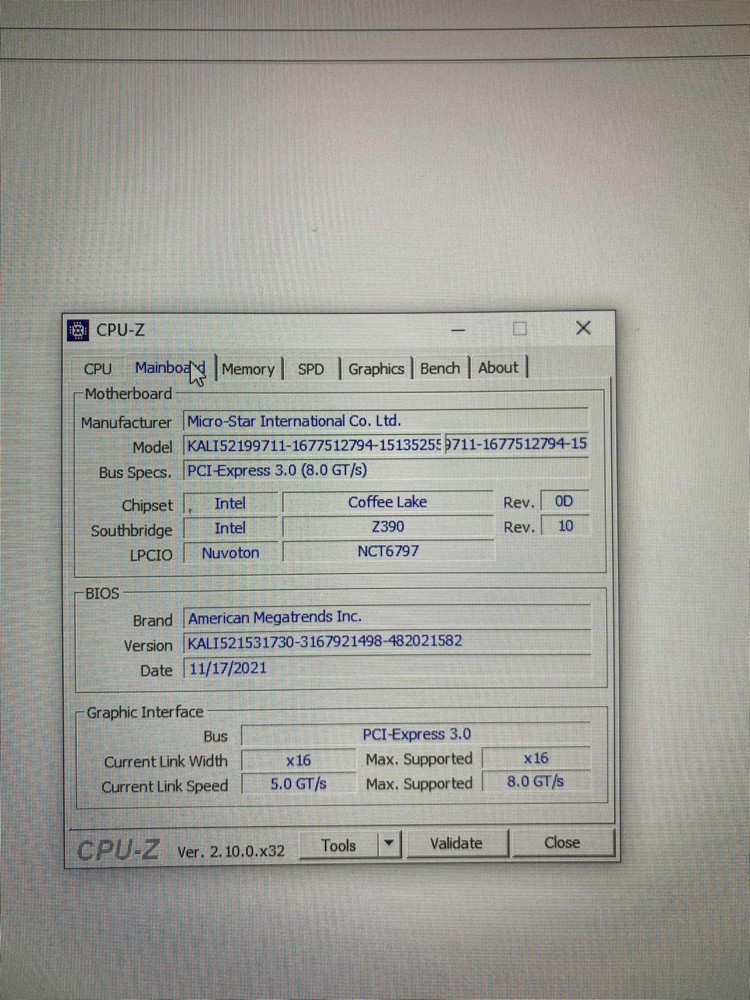Click BIOS Brand American Megatrends Inc.
The width and height of the screenshot is (750, 1000).
386,617
